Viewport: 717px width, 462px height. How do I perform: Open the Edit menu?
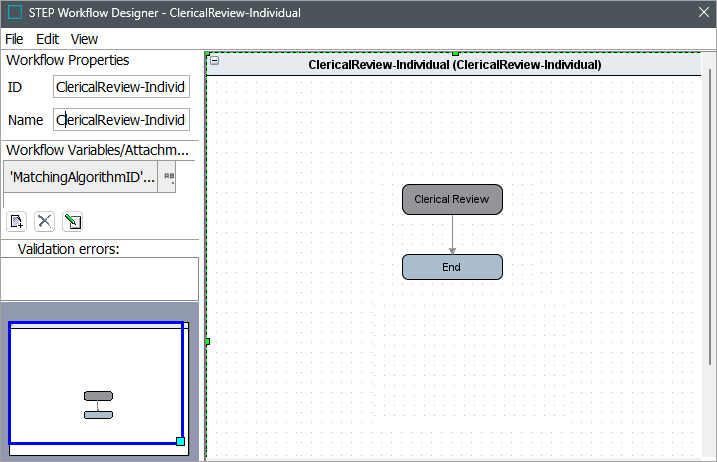click(x=47, y=39)
